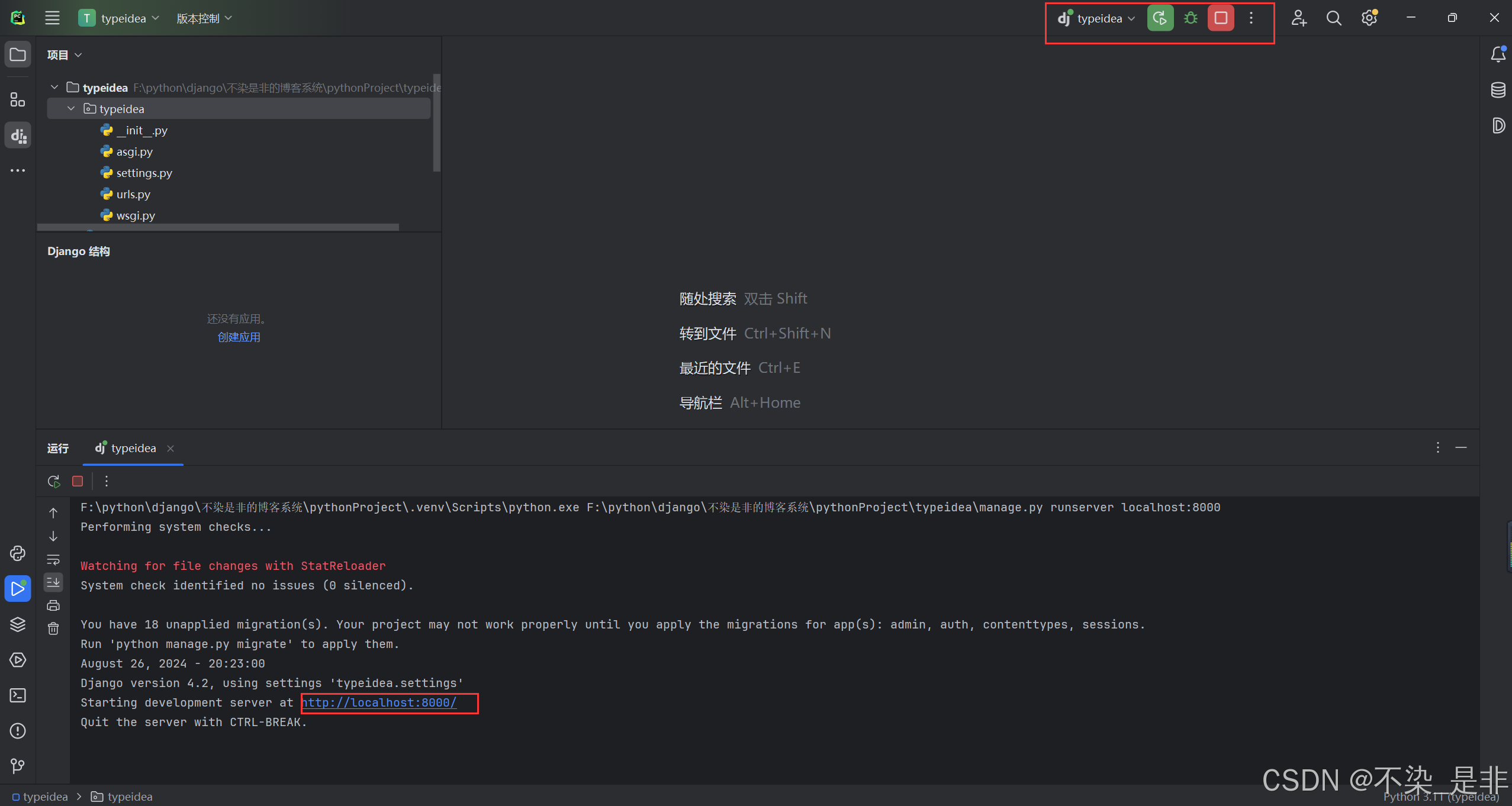Screen dimensions: 1512x806
Task: Open Search Everywhere magnifier icon
Action: [x=1334, y=18]
